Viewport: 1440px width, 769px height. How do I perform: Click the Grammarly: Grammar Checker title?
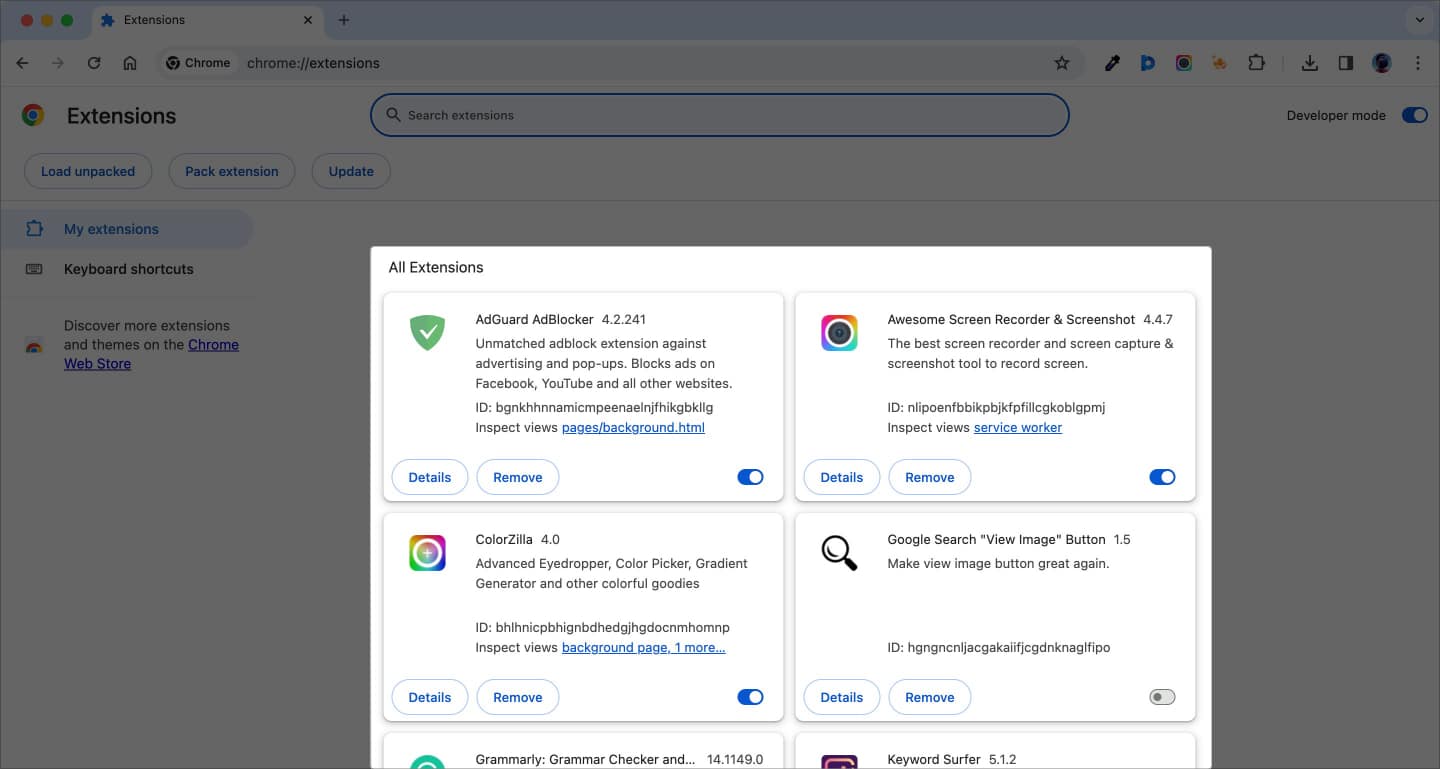585,759
